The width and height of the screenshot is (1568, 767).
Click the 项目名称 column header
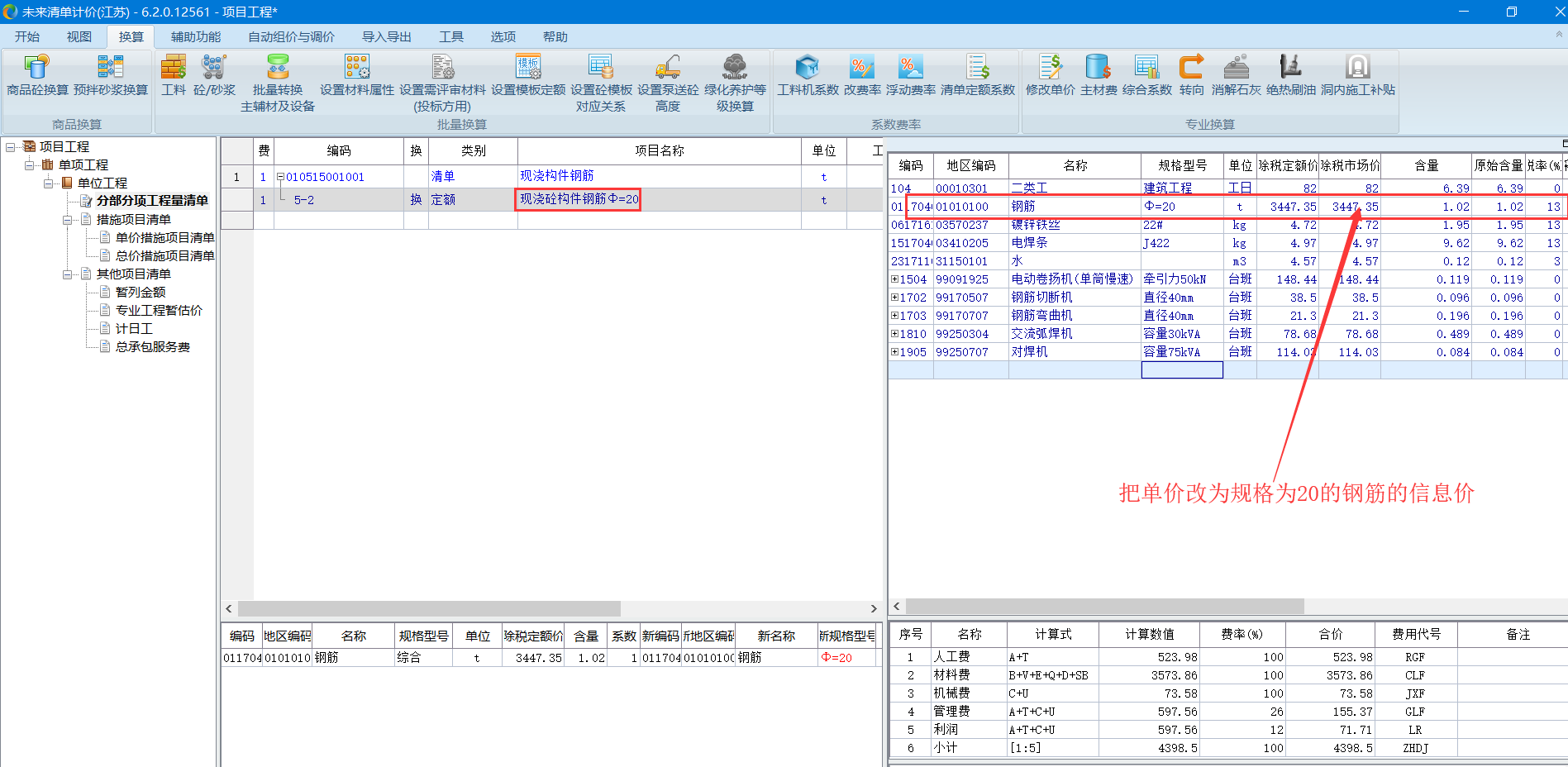pos(660,150)
